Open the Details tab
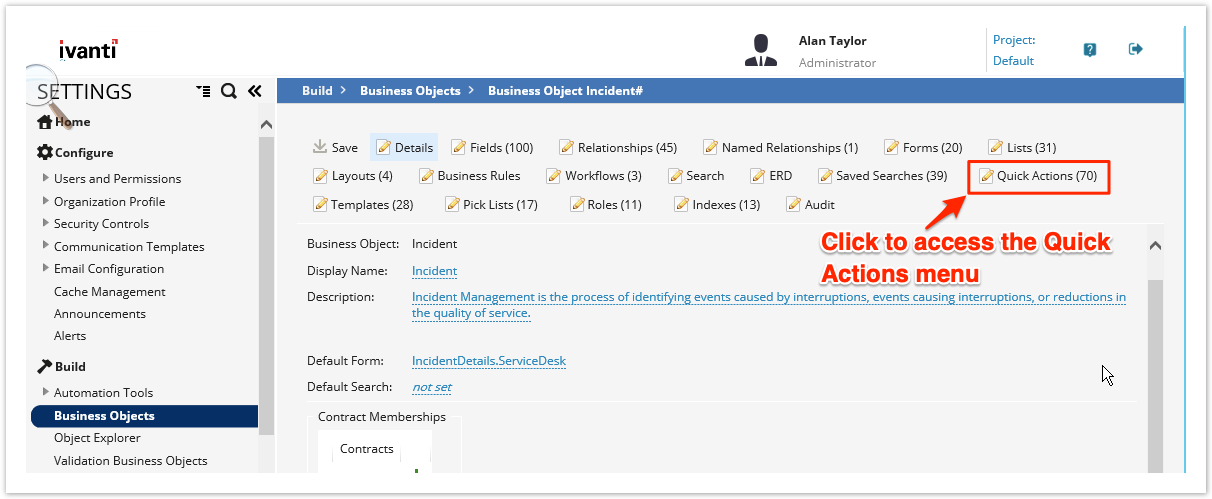This screenshot has height=499, width=1212. pyautogui.click(x=404, y=147)
